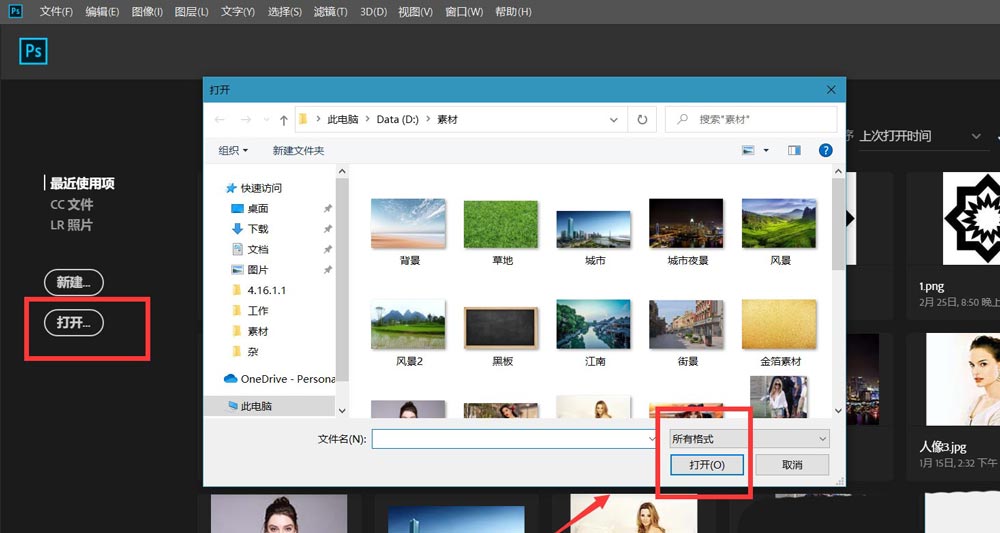Click the 打开(O) button
This screenshot has width=1000, height=533.
pos(707,465)
